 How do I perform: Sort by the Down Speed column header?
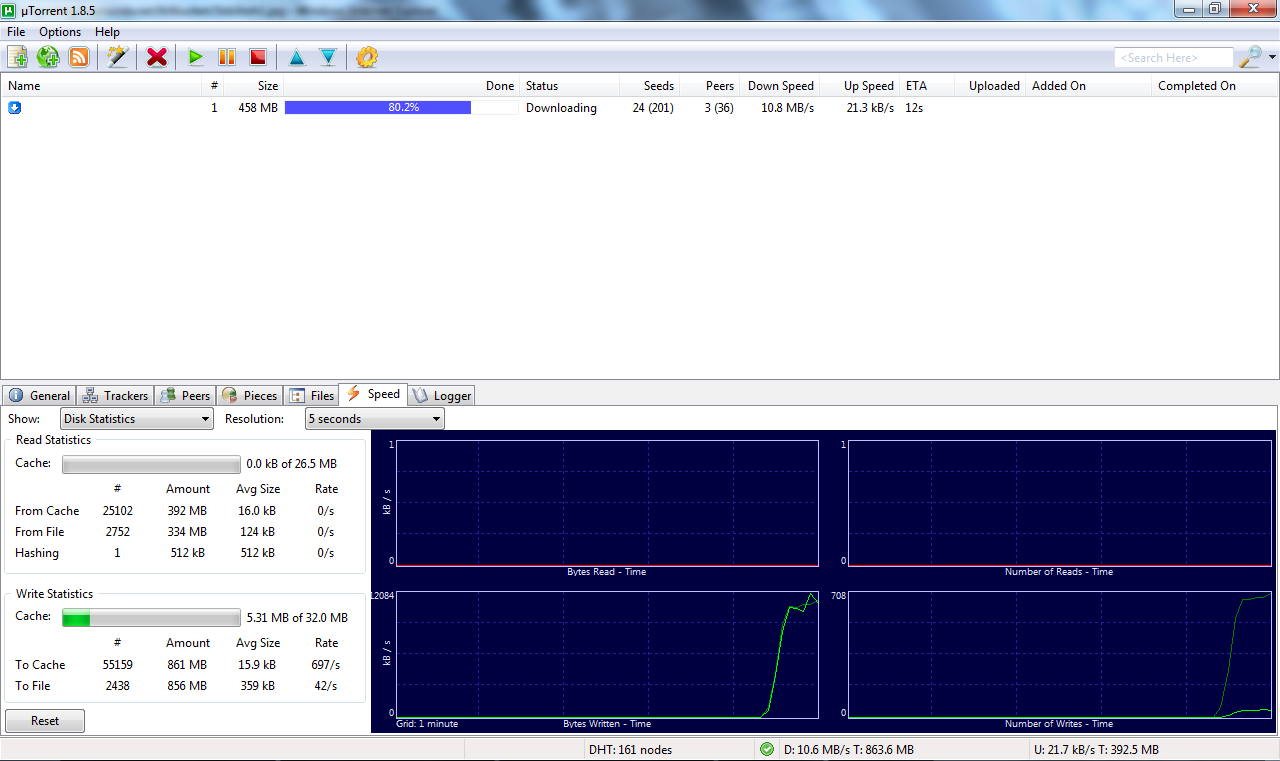(779, 86)
